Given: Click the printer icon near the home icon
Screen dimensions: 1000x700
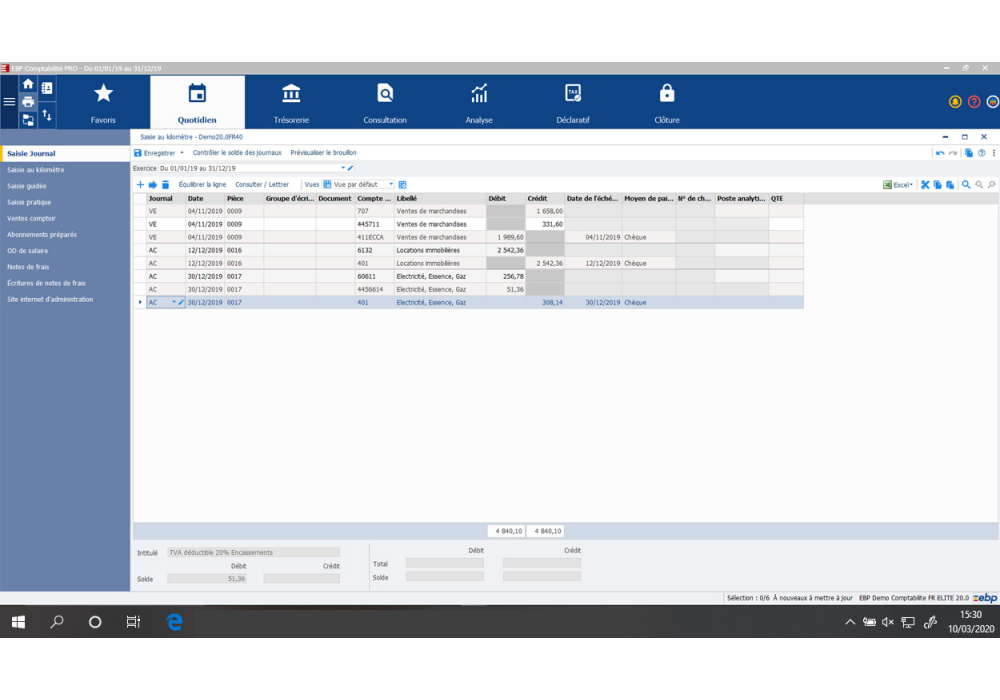Looking at the screenshot, I should click(x=27, y=101).
